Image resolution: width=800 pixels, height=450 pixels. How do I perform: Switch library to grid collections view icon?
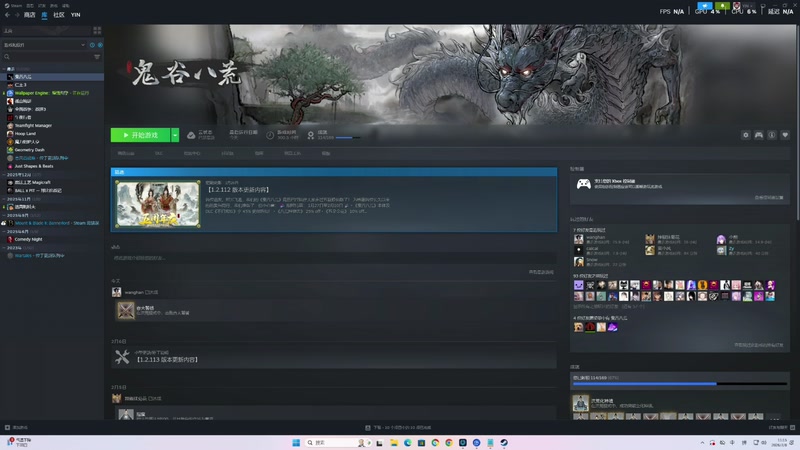[x=97, y=31]
